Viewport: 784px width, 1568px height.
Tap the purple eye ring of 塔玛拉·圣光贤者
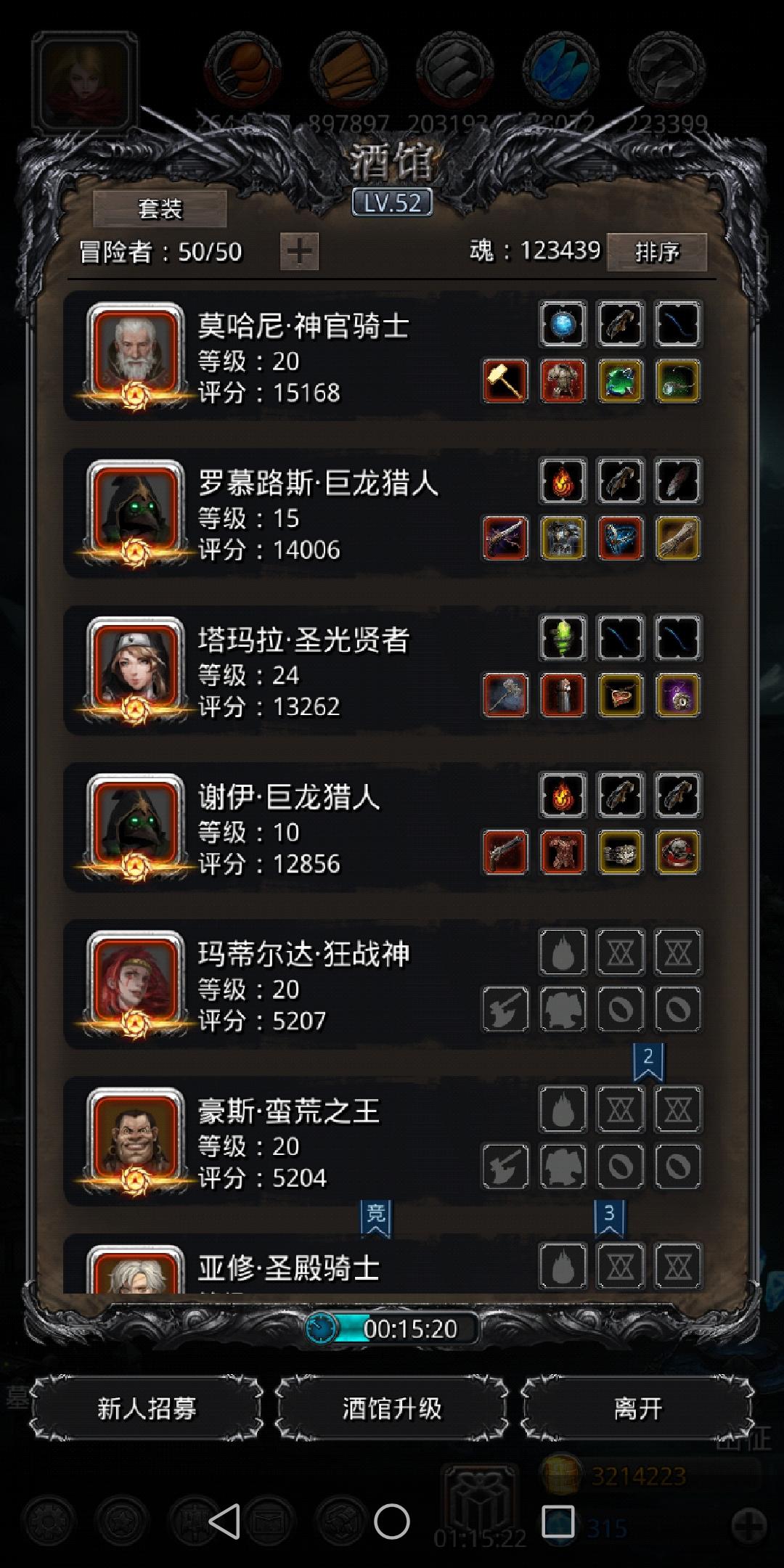678,695
